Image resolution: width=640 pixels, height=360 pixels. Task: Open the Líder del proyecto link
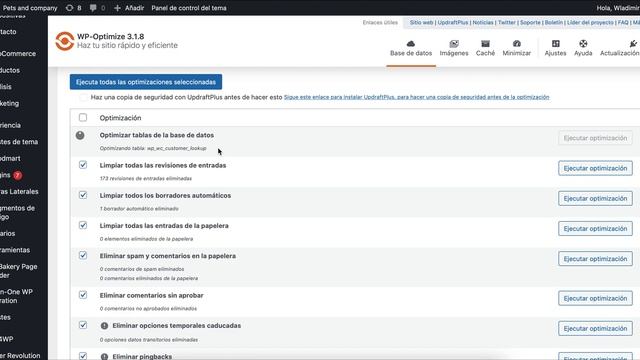point(590,22)
